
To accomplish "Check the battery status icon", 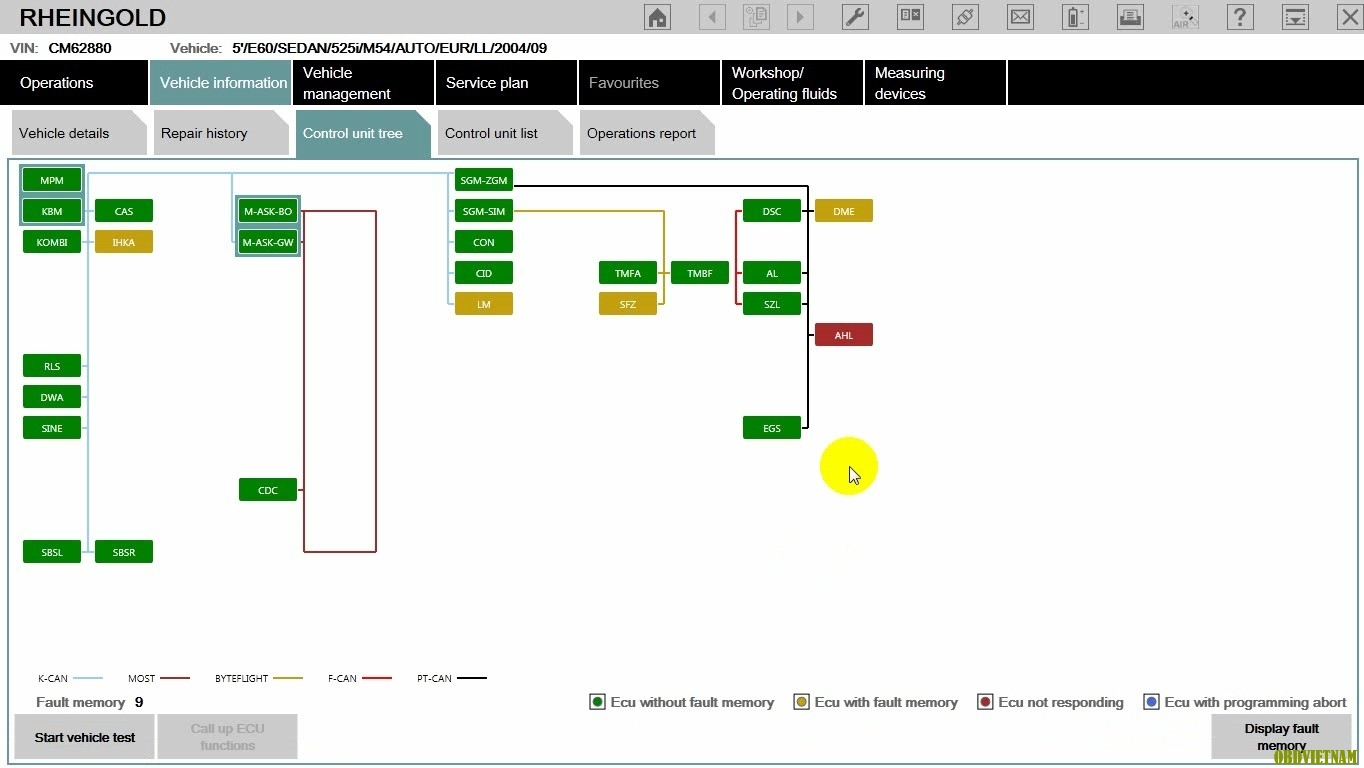I will 1075,17.
